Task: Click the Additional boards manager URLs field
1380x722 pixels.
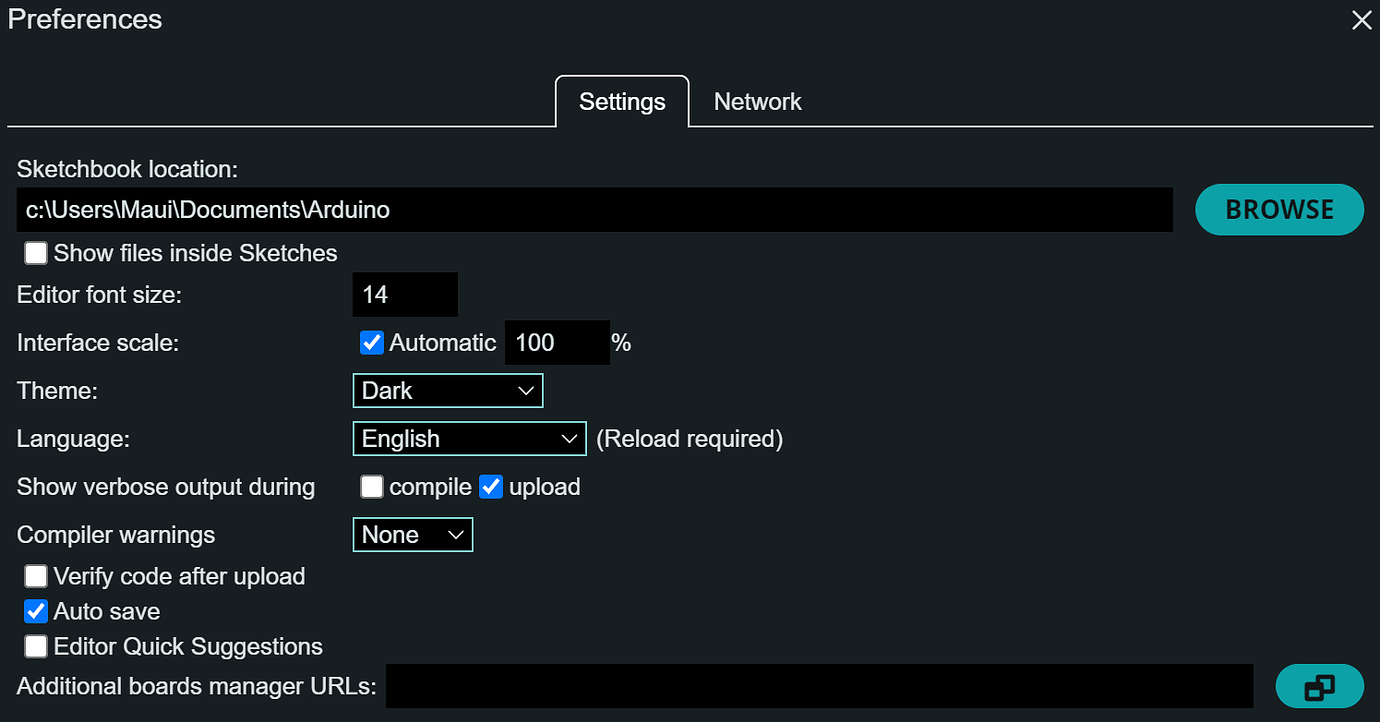Action: (x=819, y=687)
